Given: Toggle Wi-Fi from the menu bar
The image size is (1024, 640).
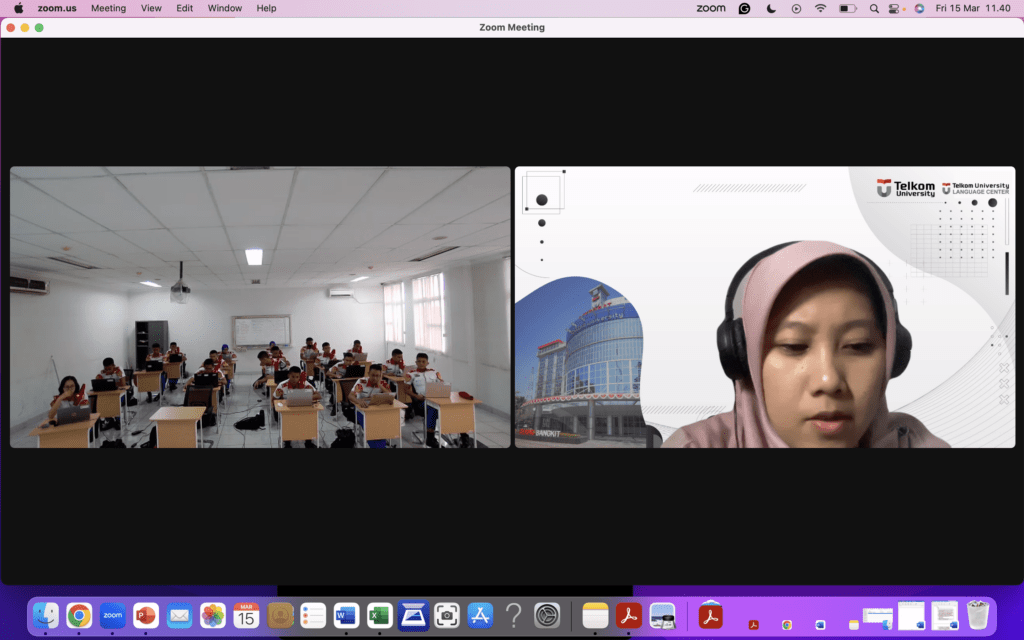Looking at the screenshot, I should pos(821,8).
